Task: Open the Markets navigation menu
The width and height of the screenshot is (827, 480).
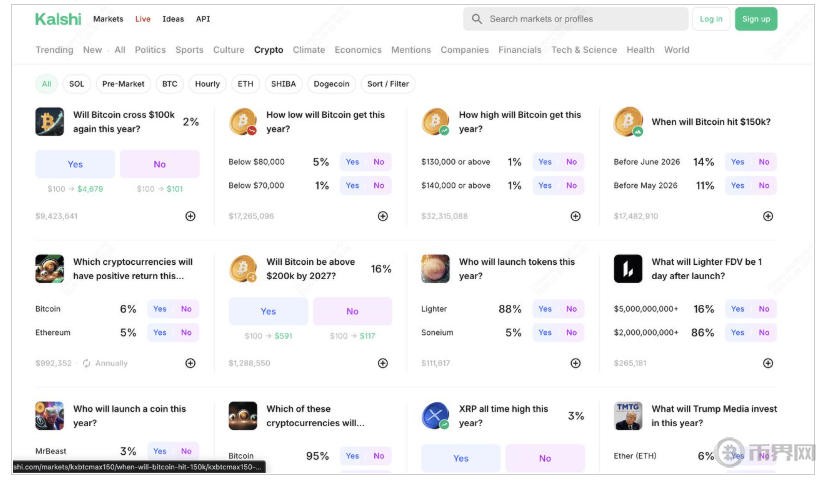Action: (x=108, y=19)
